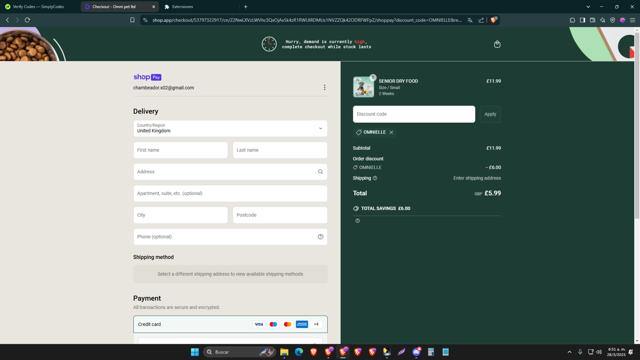Open the Country/Region dropdown
640x360 pixels.
click(230, 128)
